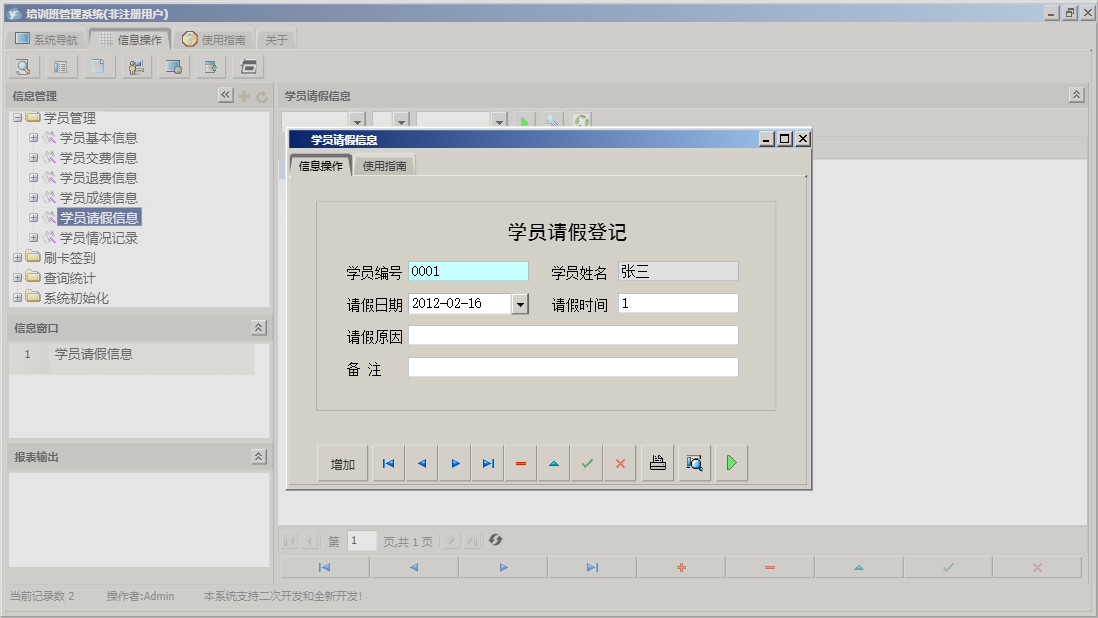1098x618 pixels.
Task: Jump to first record using navigation icon
Action: pyautogui.click(x=388, y=462)
